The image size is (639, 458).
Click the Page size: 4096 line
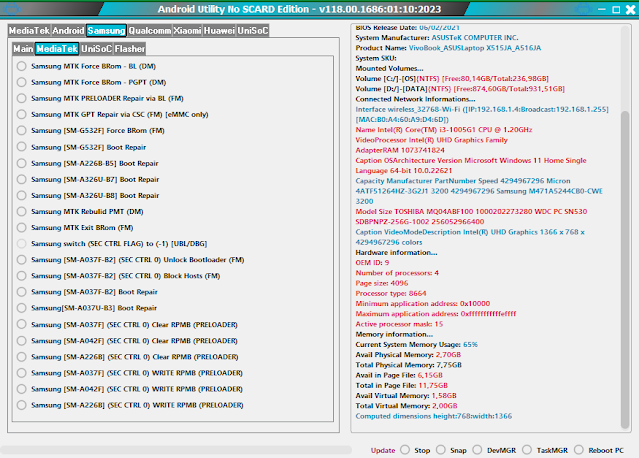382,283
